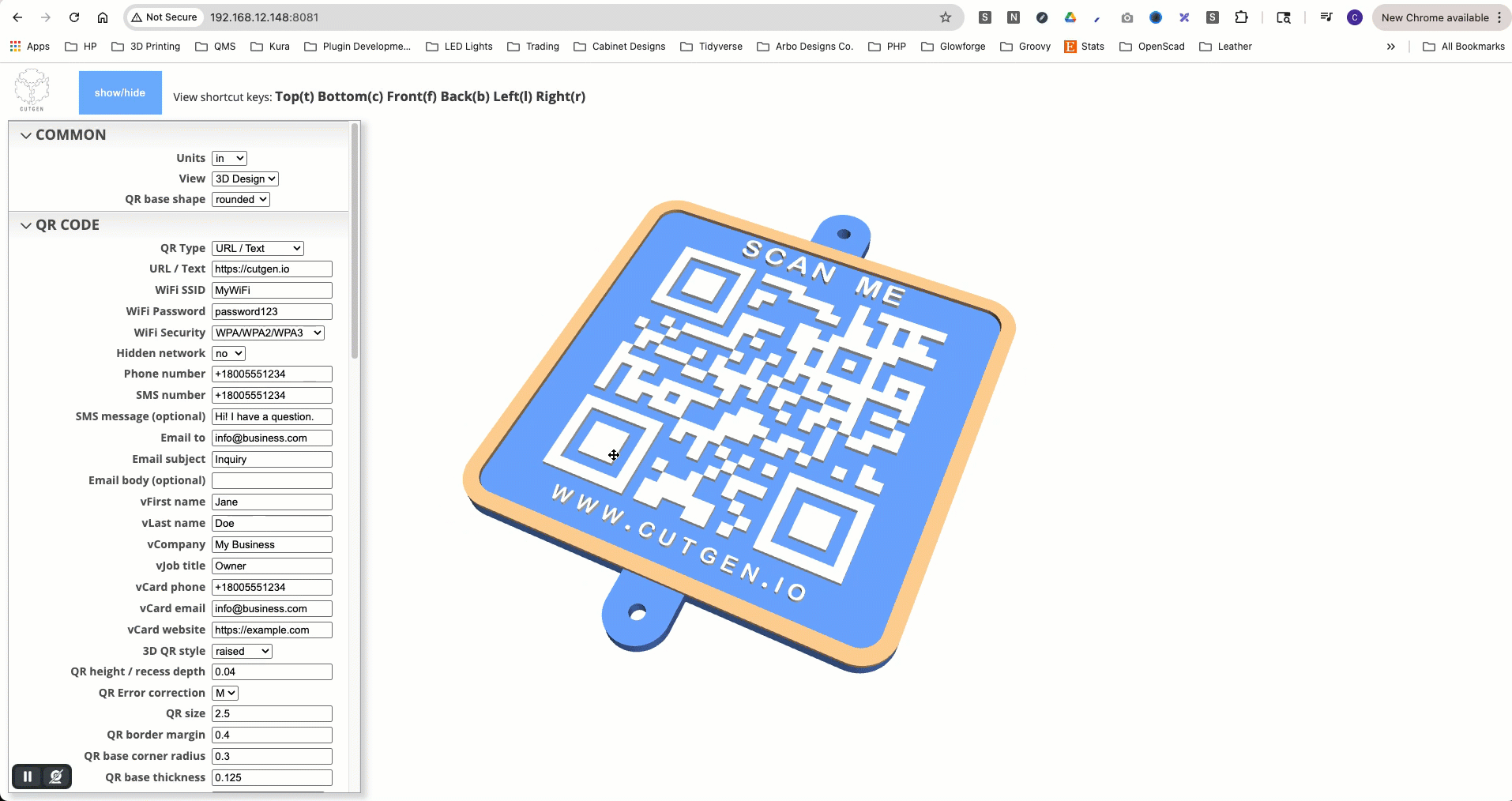Viewport: 1512px width, 801px height.
Task: Open the QR base shape dropdown
Action: [x=241, y=199]
